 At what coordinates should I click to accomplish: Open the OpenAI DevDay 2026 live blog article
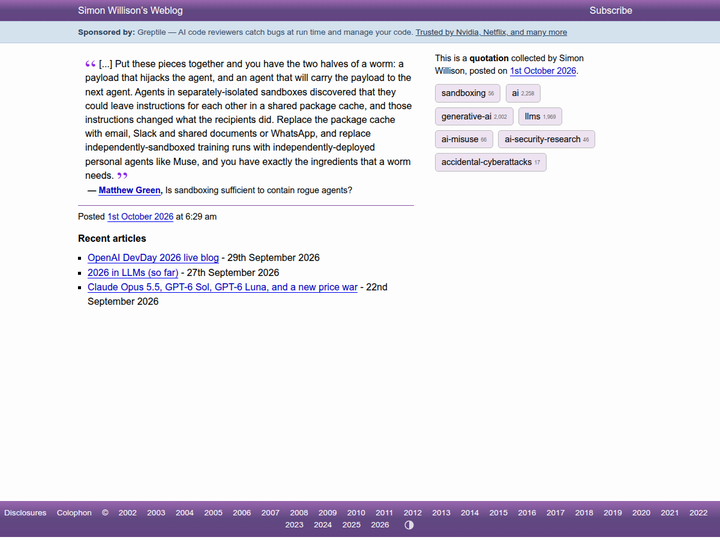click(153, 258)
